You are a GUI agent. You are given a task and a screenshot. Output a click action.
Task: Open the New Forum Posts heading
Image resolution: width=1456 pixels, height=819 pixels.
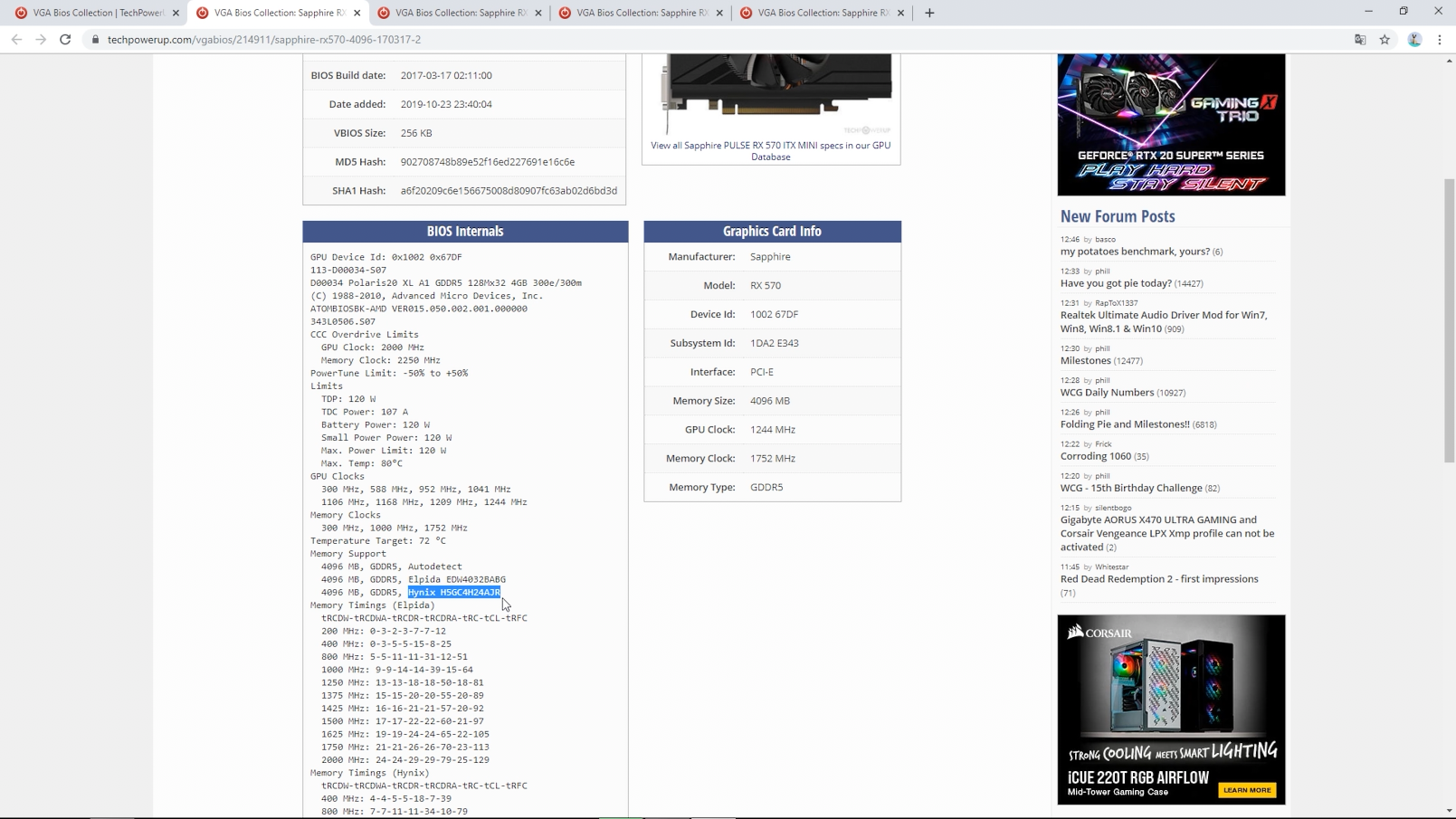click(1118, 216)
